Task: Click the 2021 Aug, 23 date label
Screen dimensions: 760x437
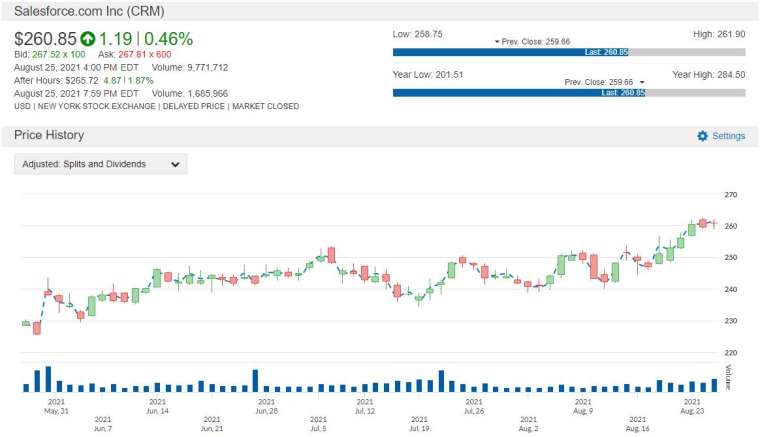Action: coord(692,406)
